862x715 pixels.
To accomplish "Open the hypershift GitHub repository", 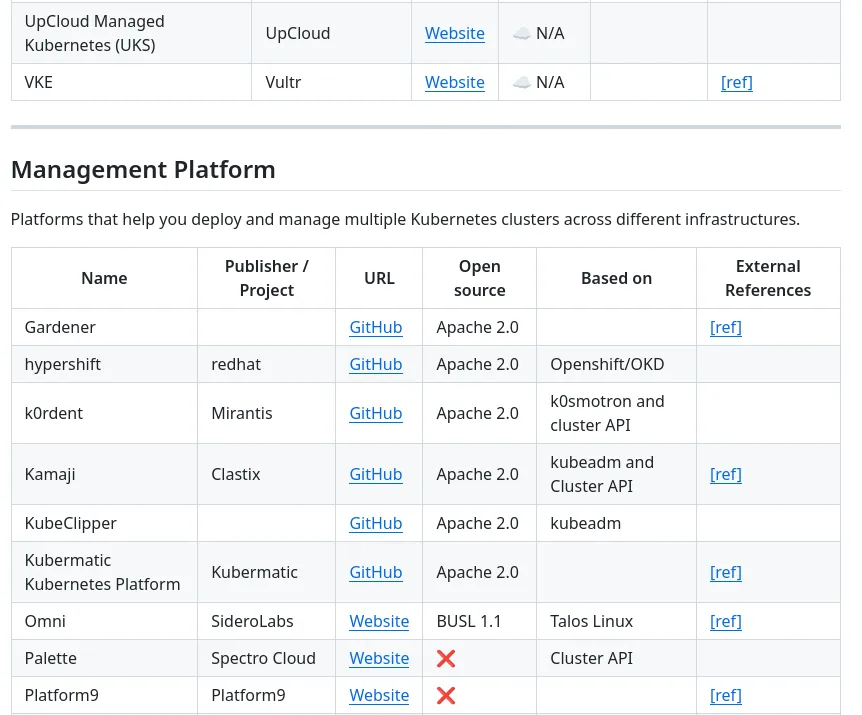I will pos(375,364).
